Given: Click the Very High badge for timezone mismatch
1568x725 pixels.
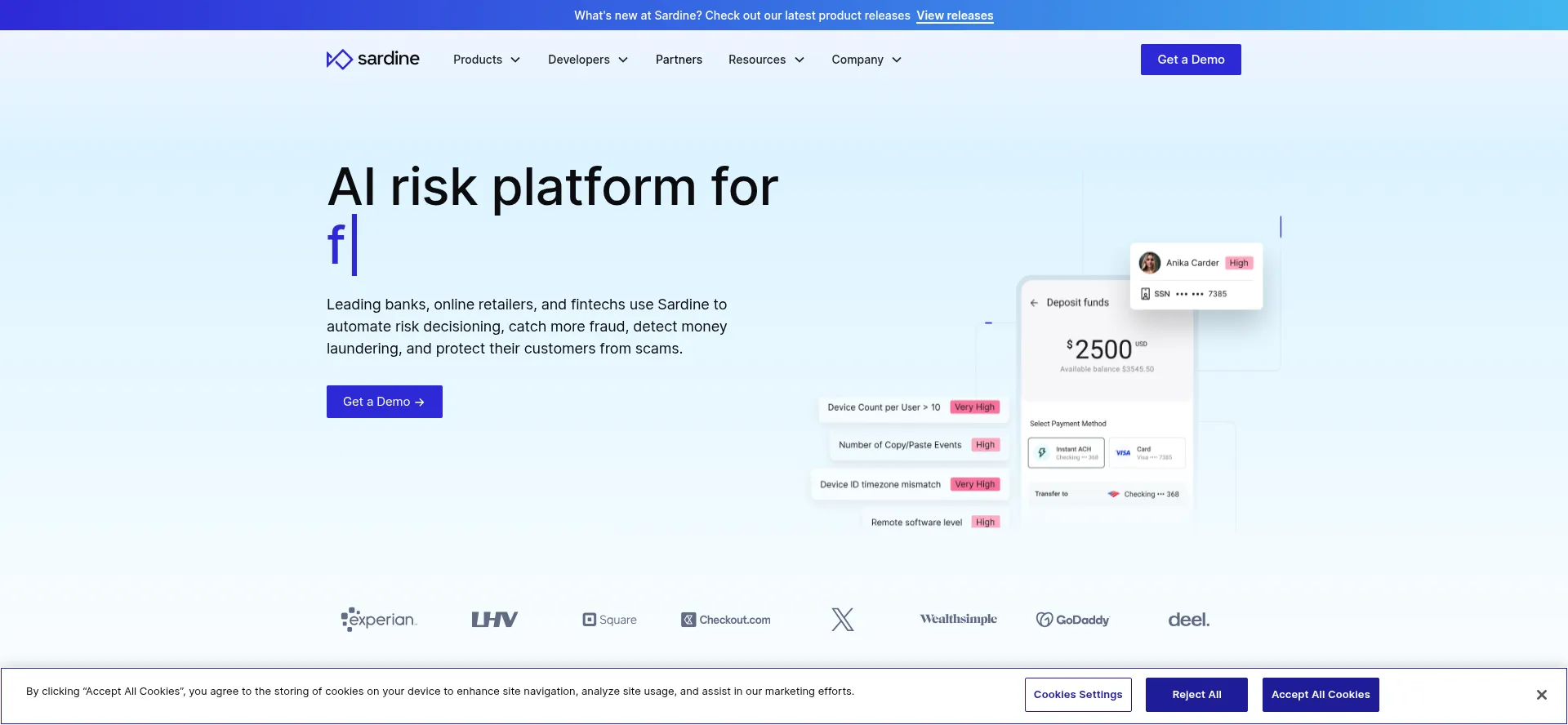Looking at the screenshot, I should [975, 484].
